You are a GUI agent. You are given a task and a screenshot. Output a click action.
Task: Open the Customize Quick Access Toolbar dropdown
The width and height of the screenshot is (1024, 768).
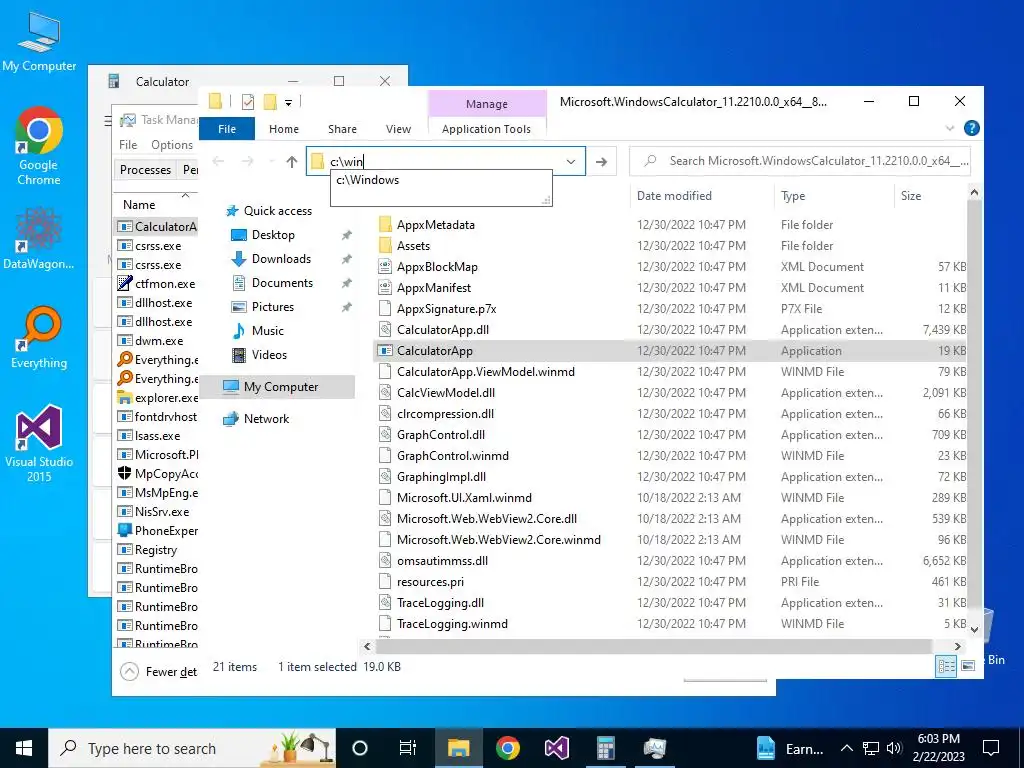(x=289, y=102)
